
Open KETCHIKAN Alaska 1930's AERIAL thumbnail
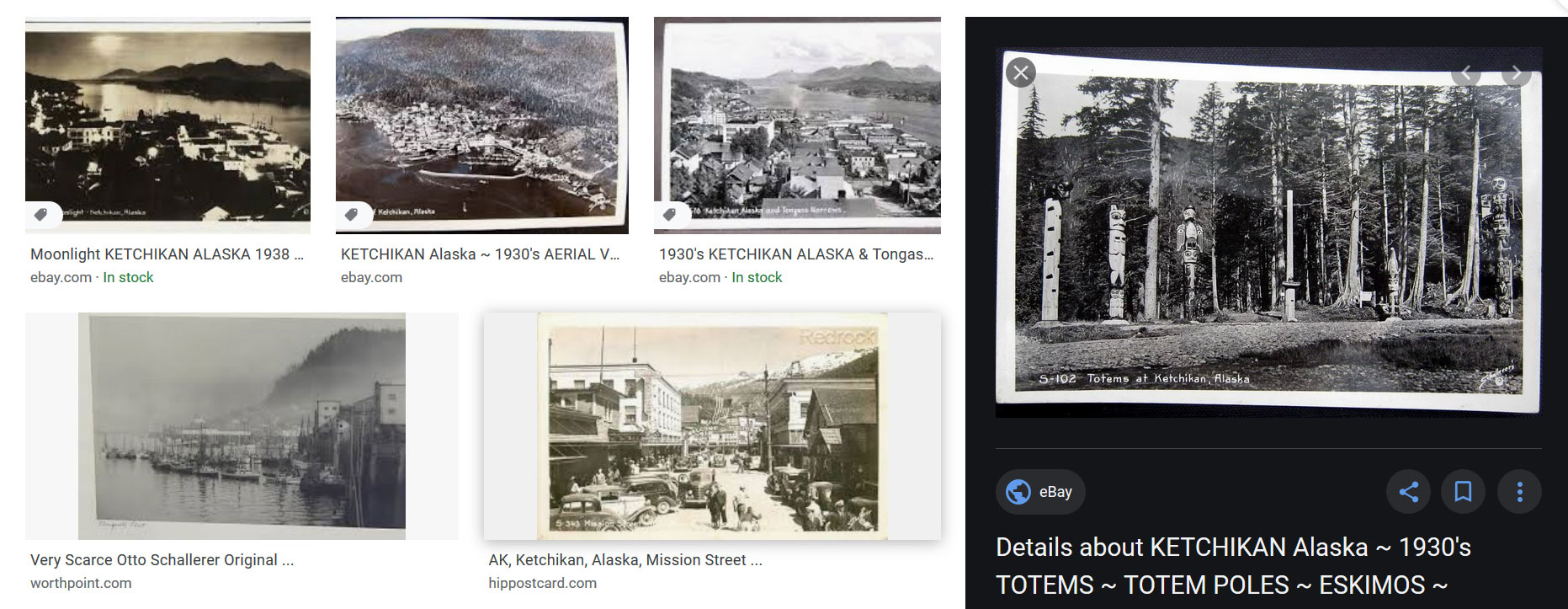pyautogui.click(x=482, y=126)
